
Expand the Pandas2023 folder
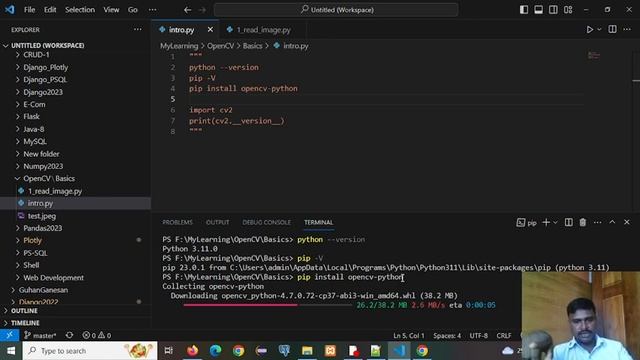coord(75,228)
